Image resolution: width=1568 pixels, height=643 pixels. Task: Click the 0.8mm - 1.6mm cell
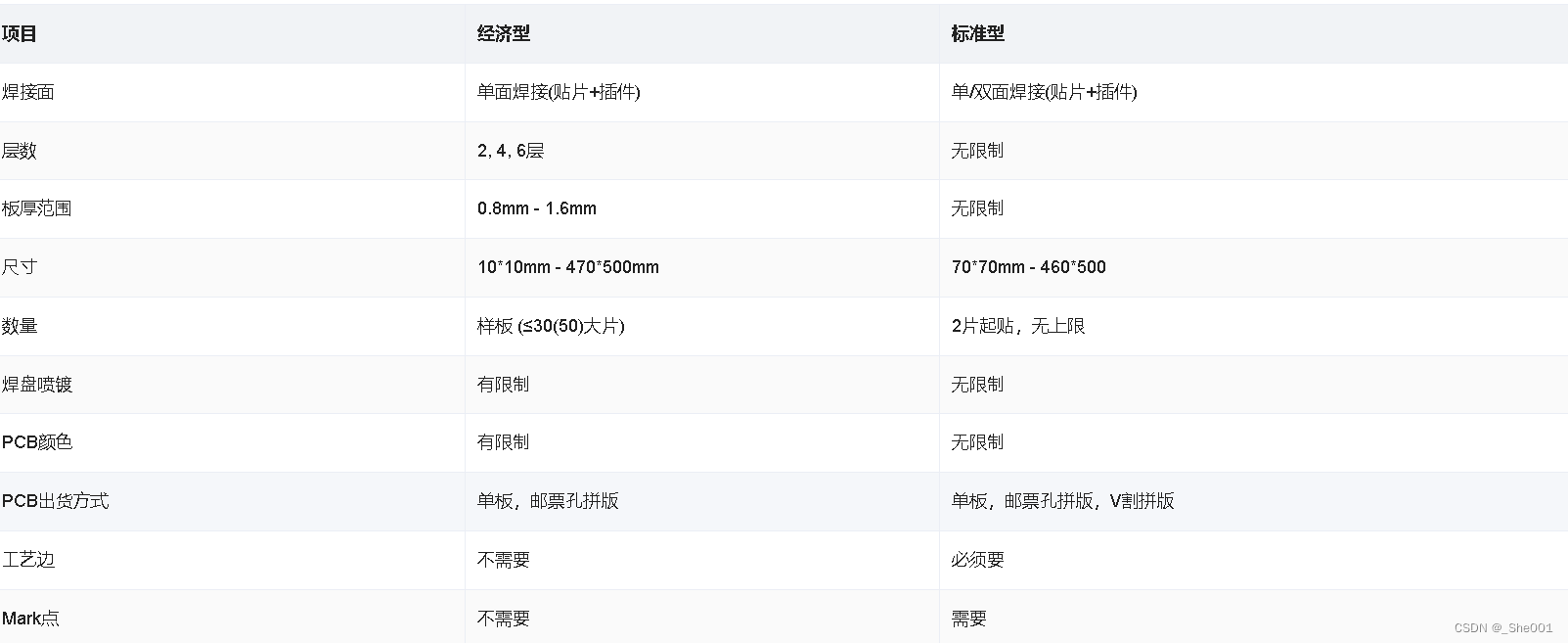pos(537,208)
